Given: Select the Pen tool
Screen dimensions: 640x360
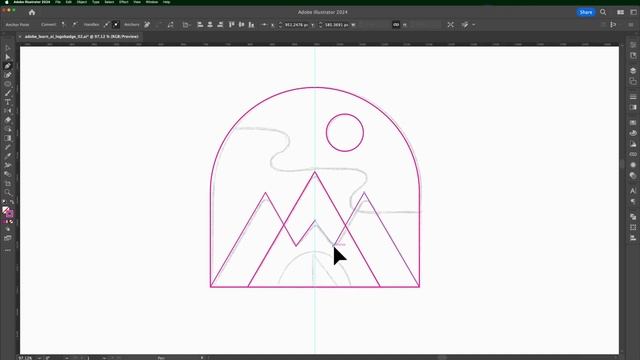Looking at the screenshot, I should click(x=8, y=66).
